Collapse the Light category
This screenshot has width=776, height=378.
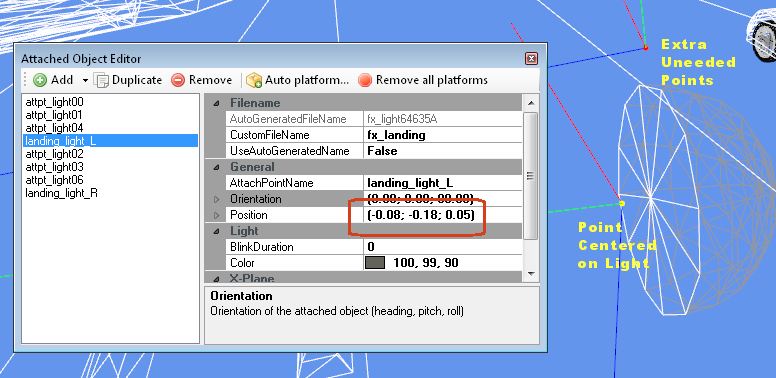pyautogui.click(x=216, y=231)
